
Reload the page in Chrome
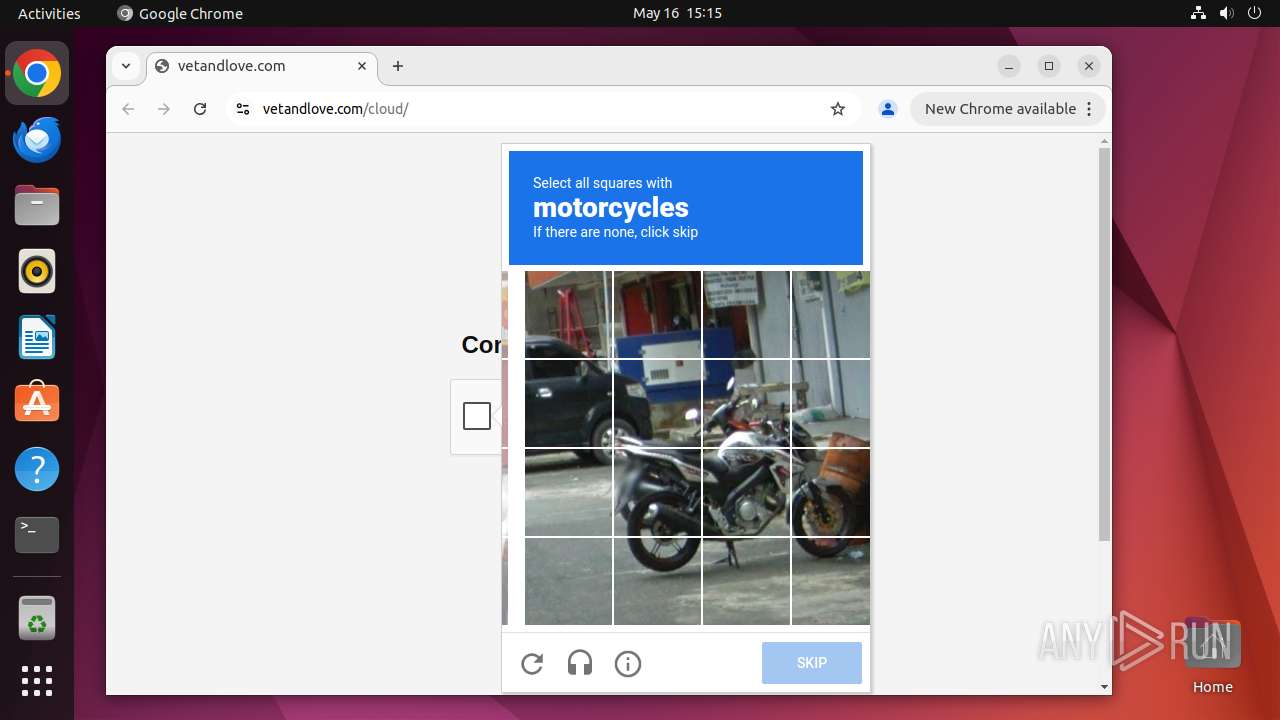pyautogui.click(x=200, y=109)
